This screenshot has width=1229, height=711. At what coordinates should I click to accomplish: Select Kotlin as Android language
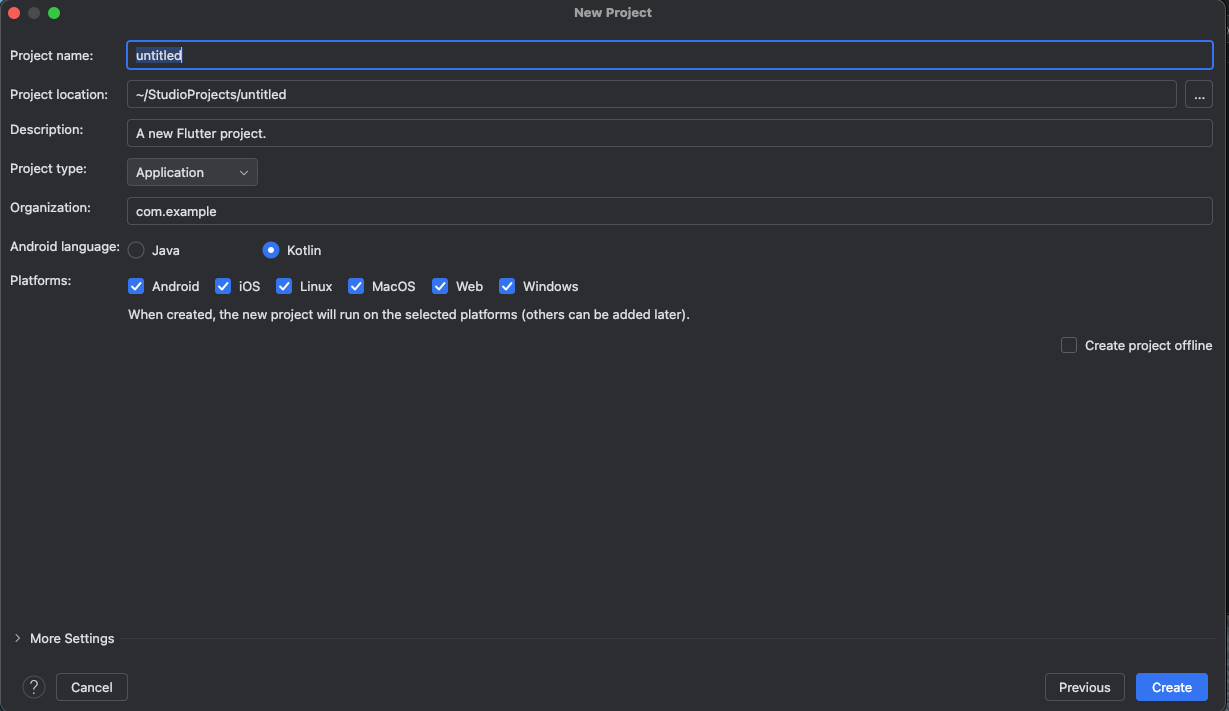coord(271,250)
